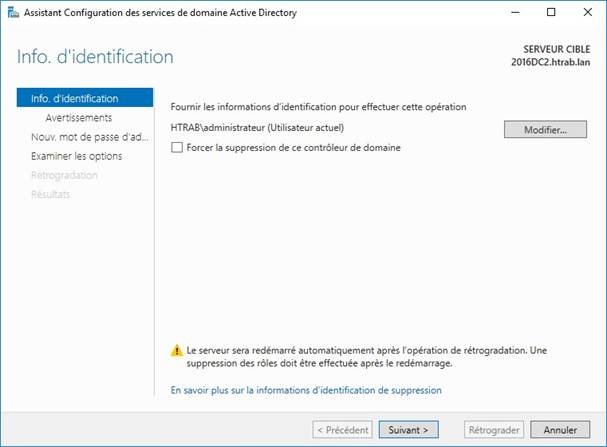Click the Modifier... button
Screen dimensions: 607x447
point(545,130)
